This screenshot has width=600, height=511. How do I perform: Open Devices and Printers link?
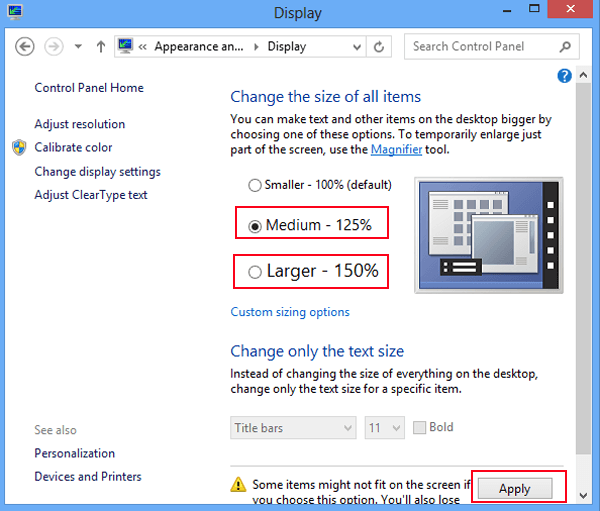coord(88,477)
